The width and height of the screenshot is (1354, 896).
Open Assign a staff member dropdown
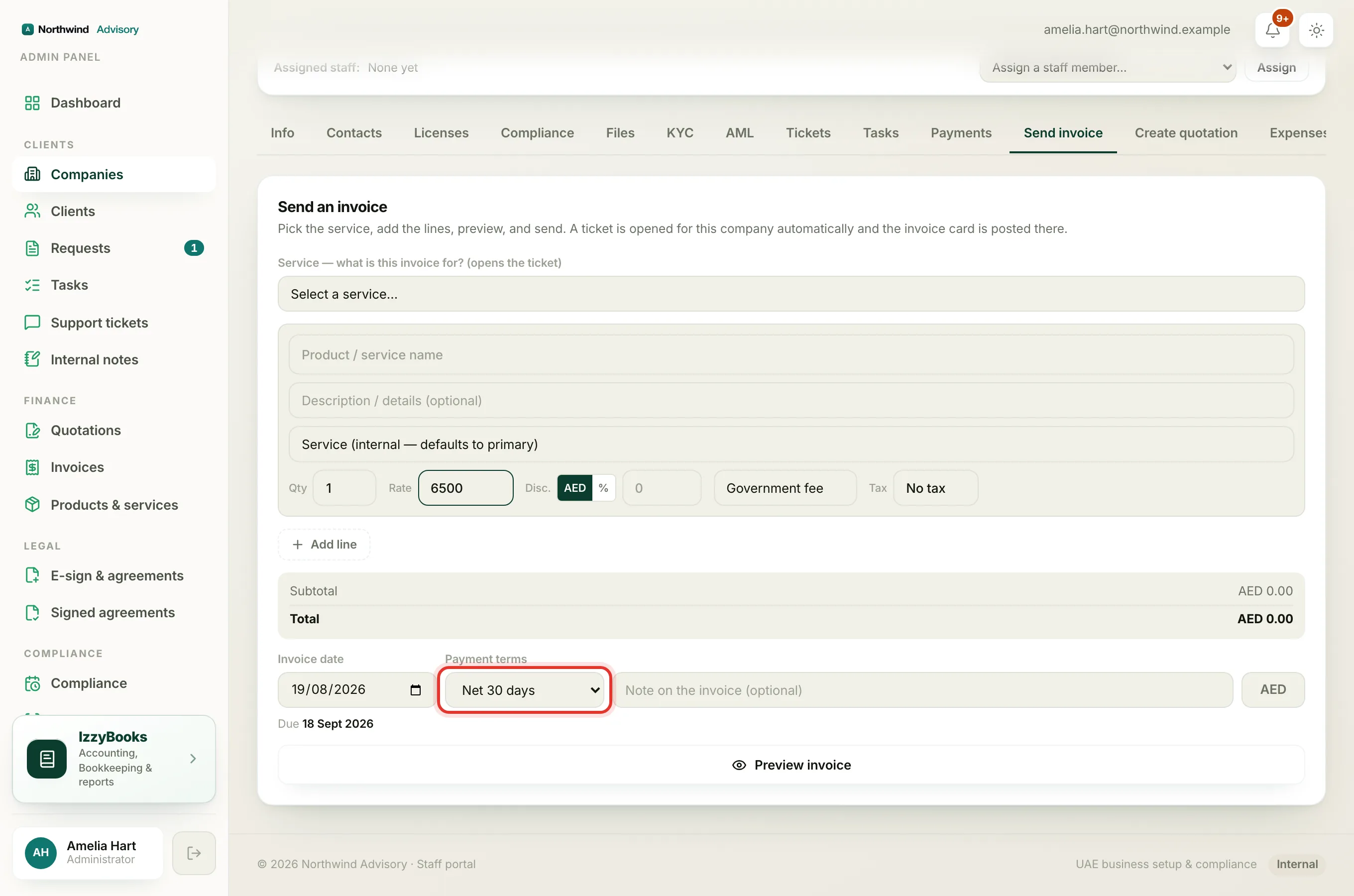(1108, 67)
